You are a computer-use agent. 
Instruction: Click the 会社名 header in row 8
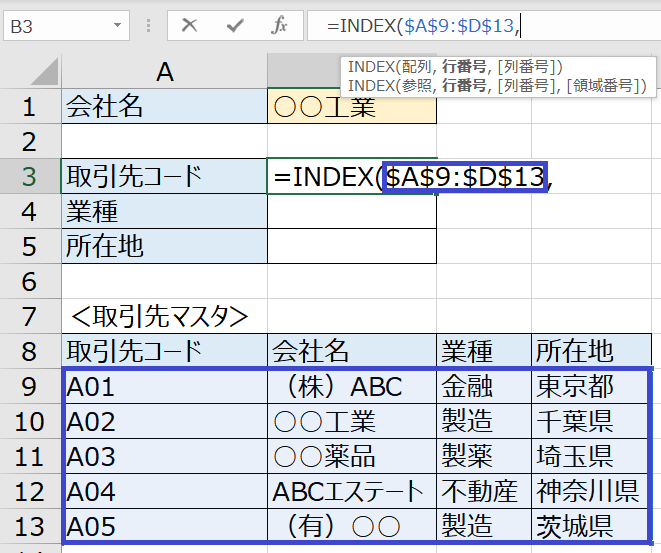pos(352,351)
